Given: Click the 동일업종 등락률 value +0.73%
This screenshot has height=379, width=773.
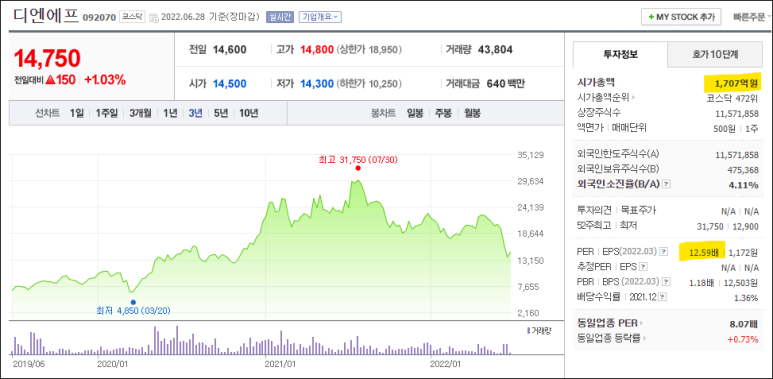Looking at the screenshot, I should tap(742, 339).
